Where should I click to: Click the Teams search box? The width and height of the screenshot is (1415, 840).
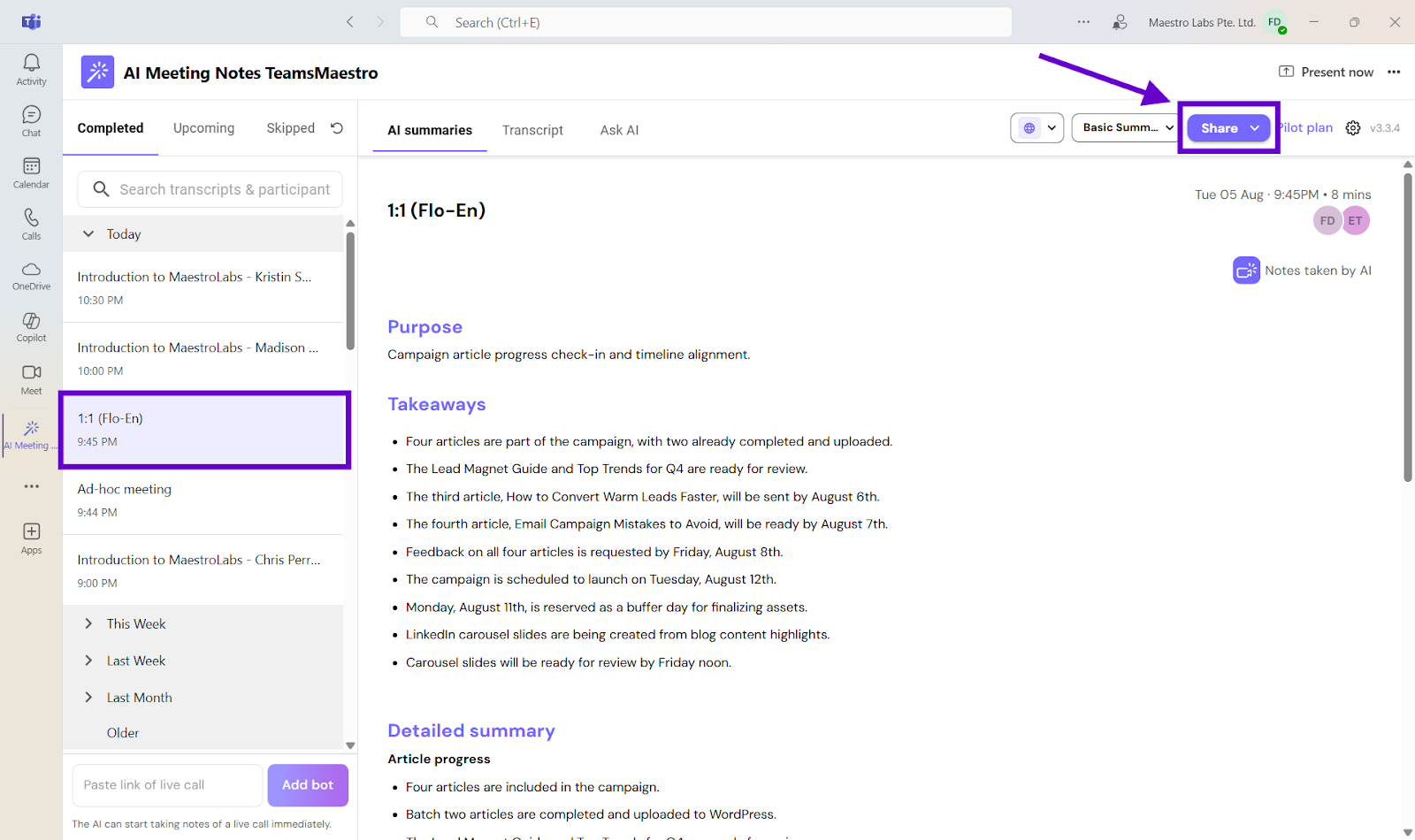tap(706, 22)
